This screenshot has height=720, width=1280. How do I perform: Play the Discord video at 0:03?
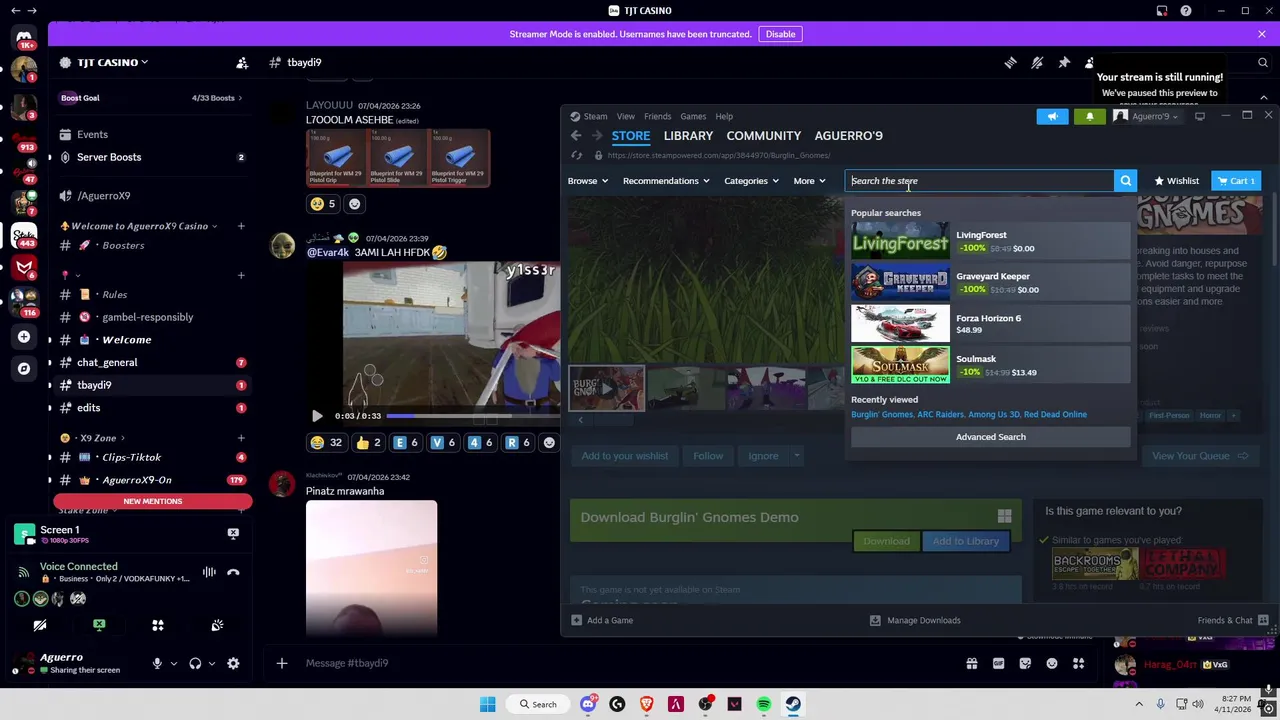[x=317, y=415]
